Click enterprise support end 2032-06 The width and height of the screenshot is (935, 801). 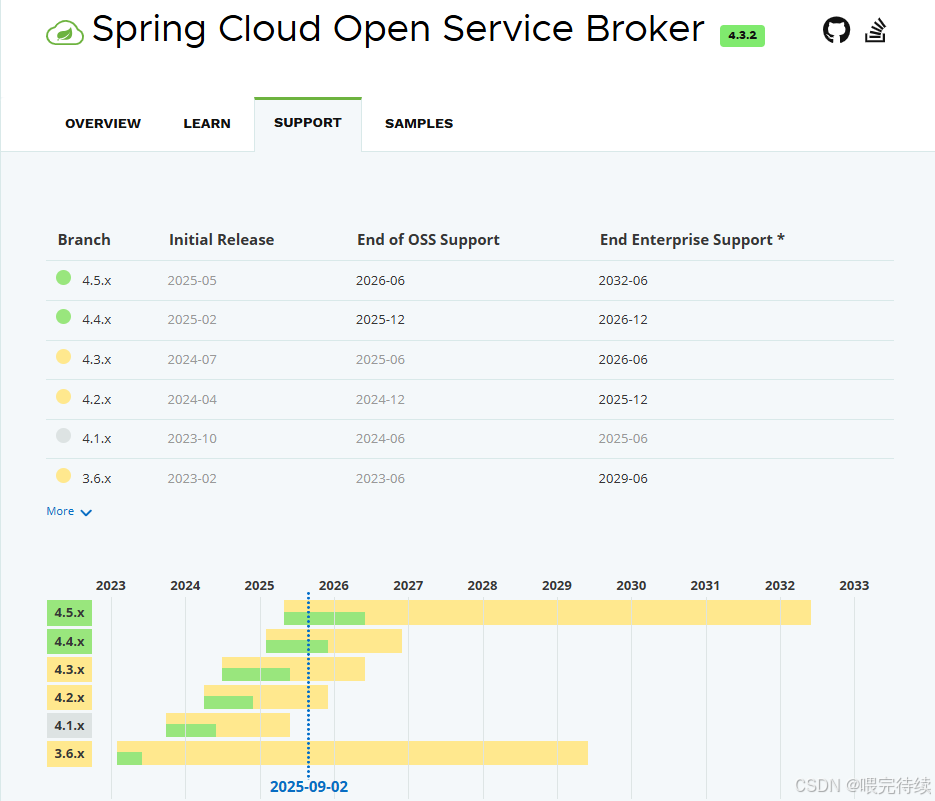(623, 280)
